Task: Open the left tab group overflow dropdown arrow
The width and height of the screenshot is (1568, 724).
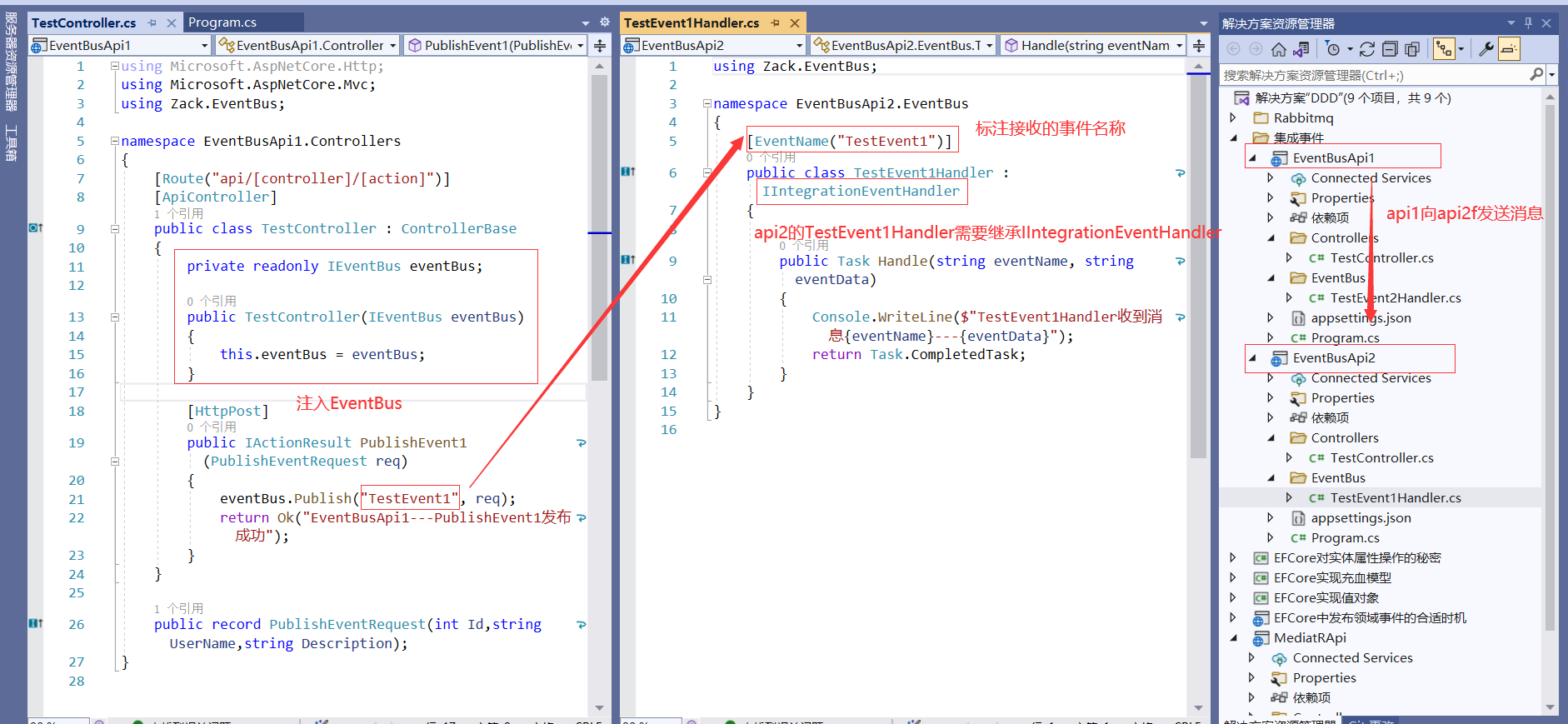Action: click(585, 23)
